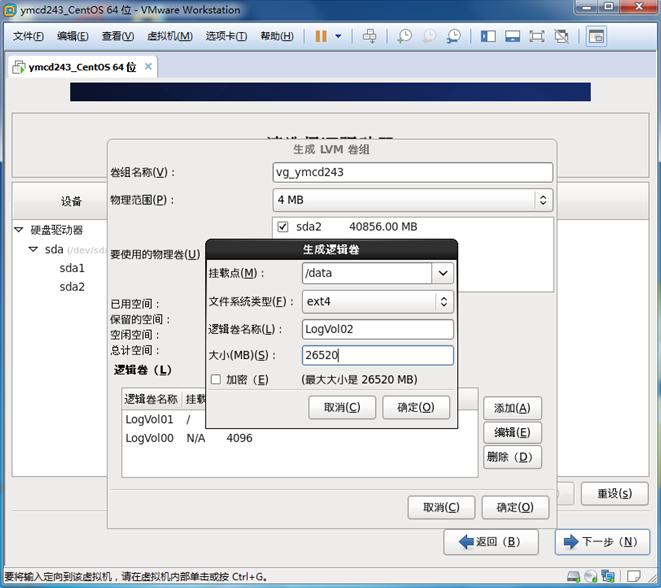This screenshot has width=661, height=588.
Task: Click the network adapter status icon
Action: click(x=608, y=576)
